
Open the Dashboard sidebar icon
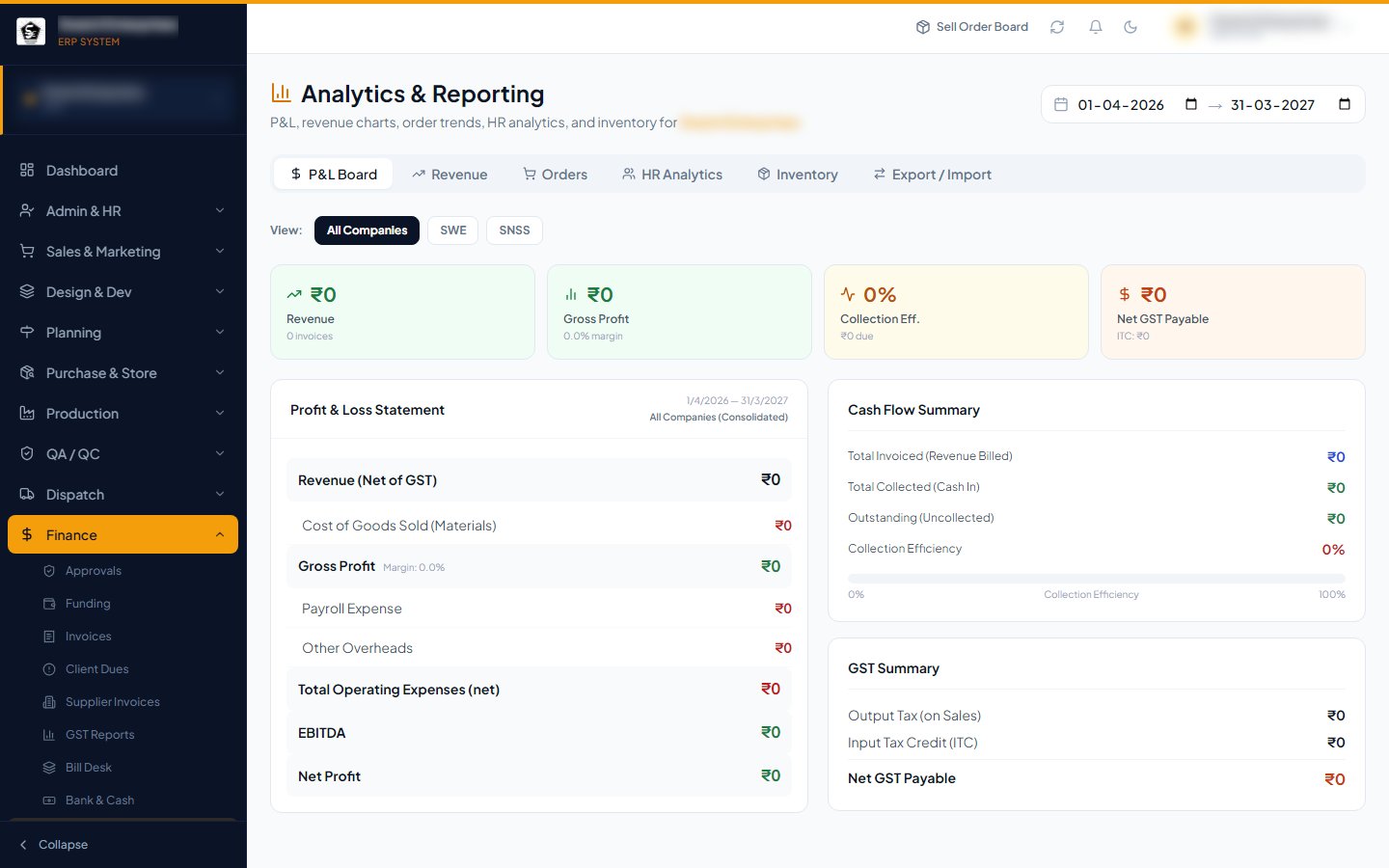coord(27,170)
